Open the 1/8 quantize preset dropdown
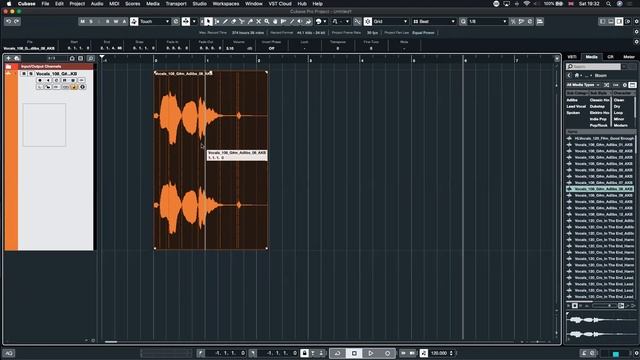Viewport: 640px width, 360px height. pos(487,21)
